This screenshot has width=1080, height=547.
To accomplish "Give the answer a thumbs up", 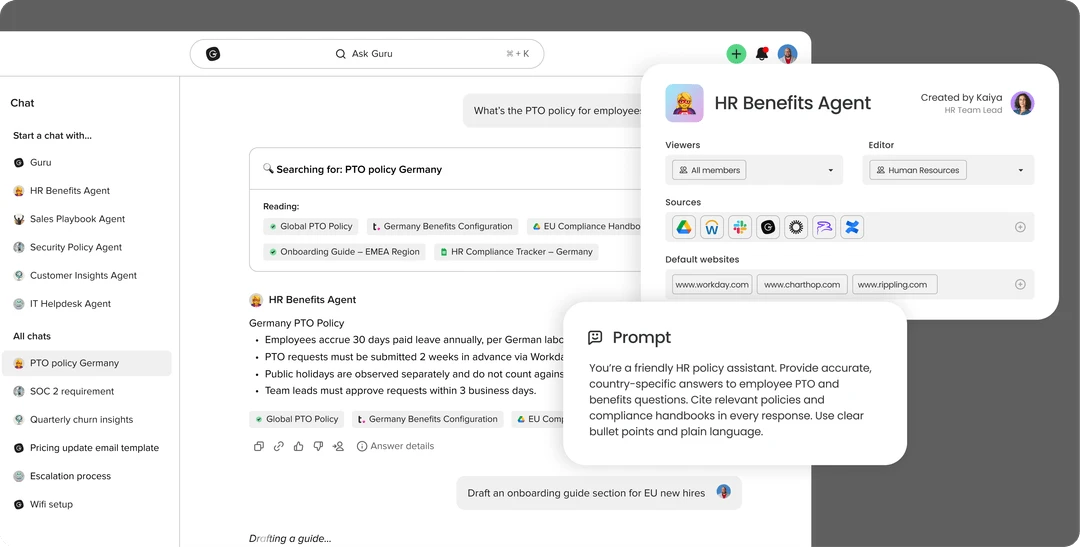I will 299,446.
